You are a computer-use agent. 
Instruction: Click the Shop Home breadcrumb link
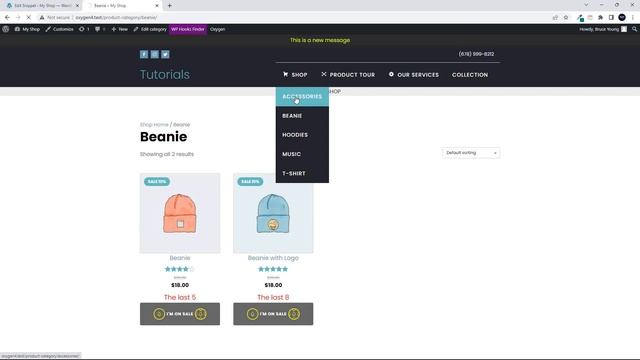pos(154,124)
